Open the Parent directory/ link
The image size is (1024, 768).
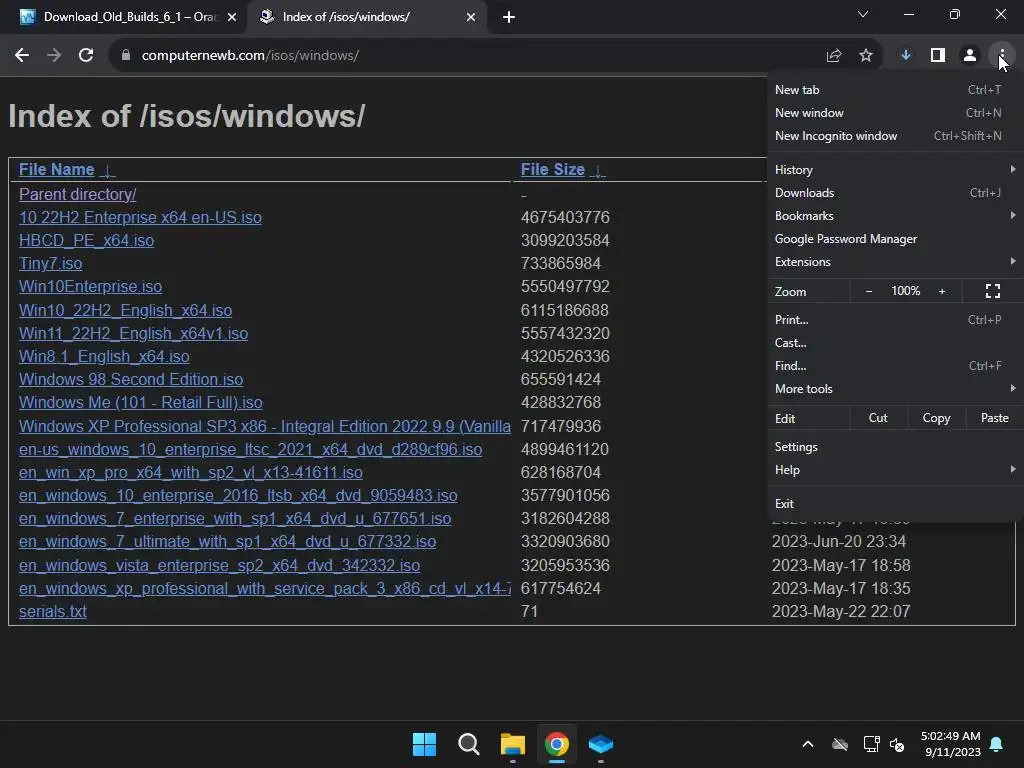[x=78, y=195]
